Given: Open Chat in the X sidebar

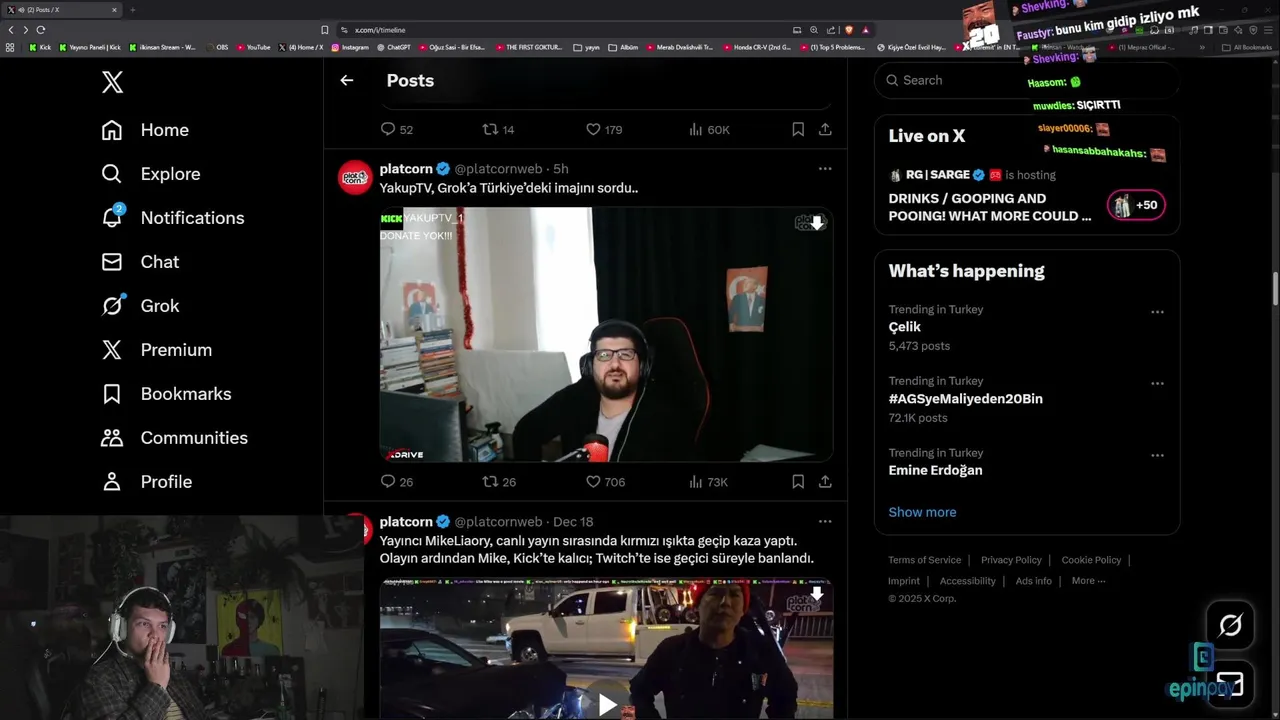Looking at the screenshot, I should coord(140,262).
